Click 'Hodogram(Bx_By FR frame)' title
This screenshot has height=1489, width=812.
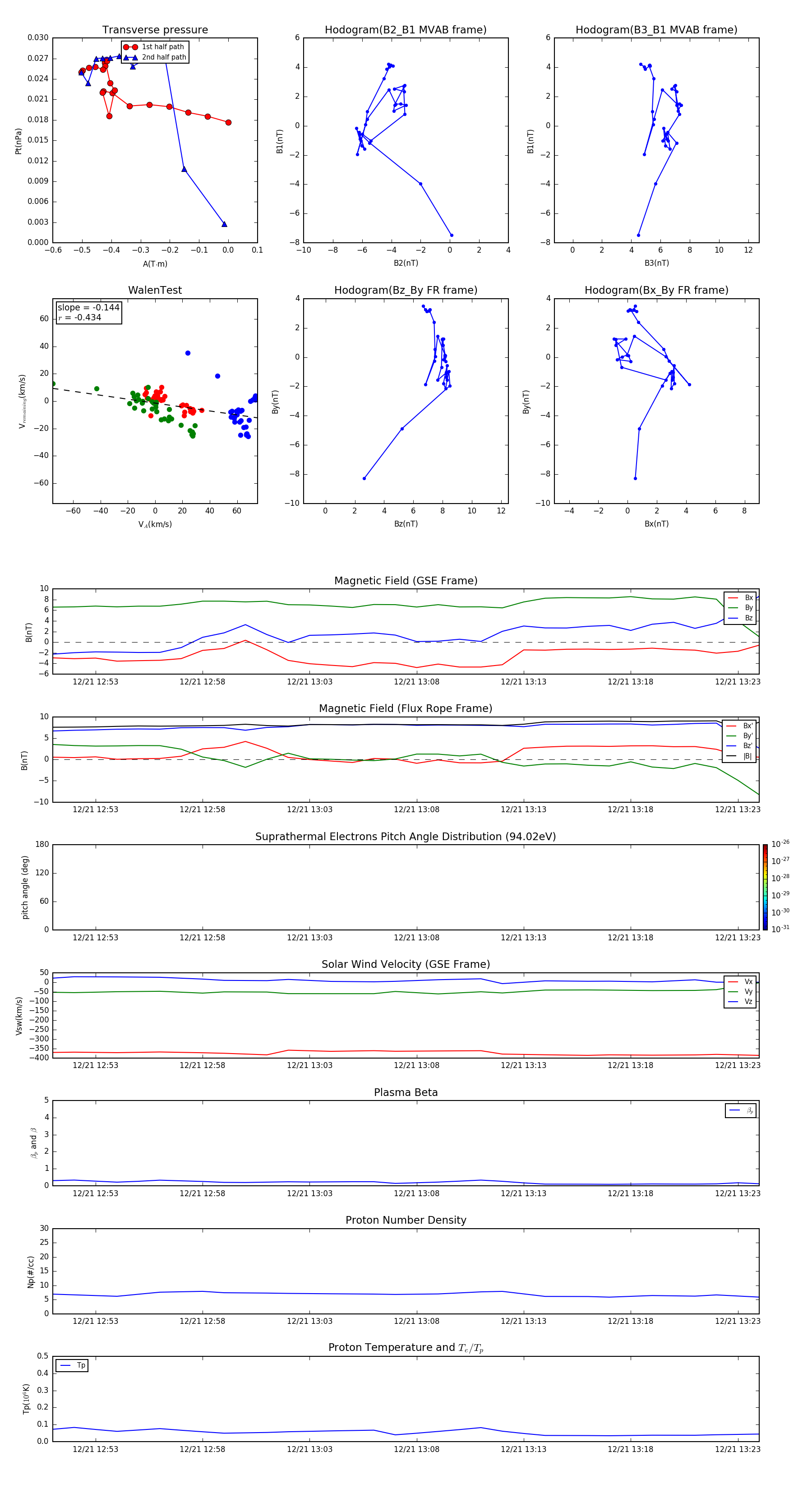tap(656, 290)
